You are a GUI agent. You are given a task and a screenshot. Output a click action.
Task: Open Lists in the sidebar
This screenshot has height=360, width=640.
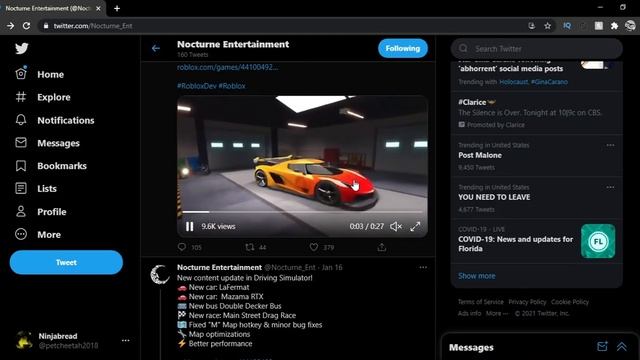[x=36, y=189]
